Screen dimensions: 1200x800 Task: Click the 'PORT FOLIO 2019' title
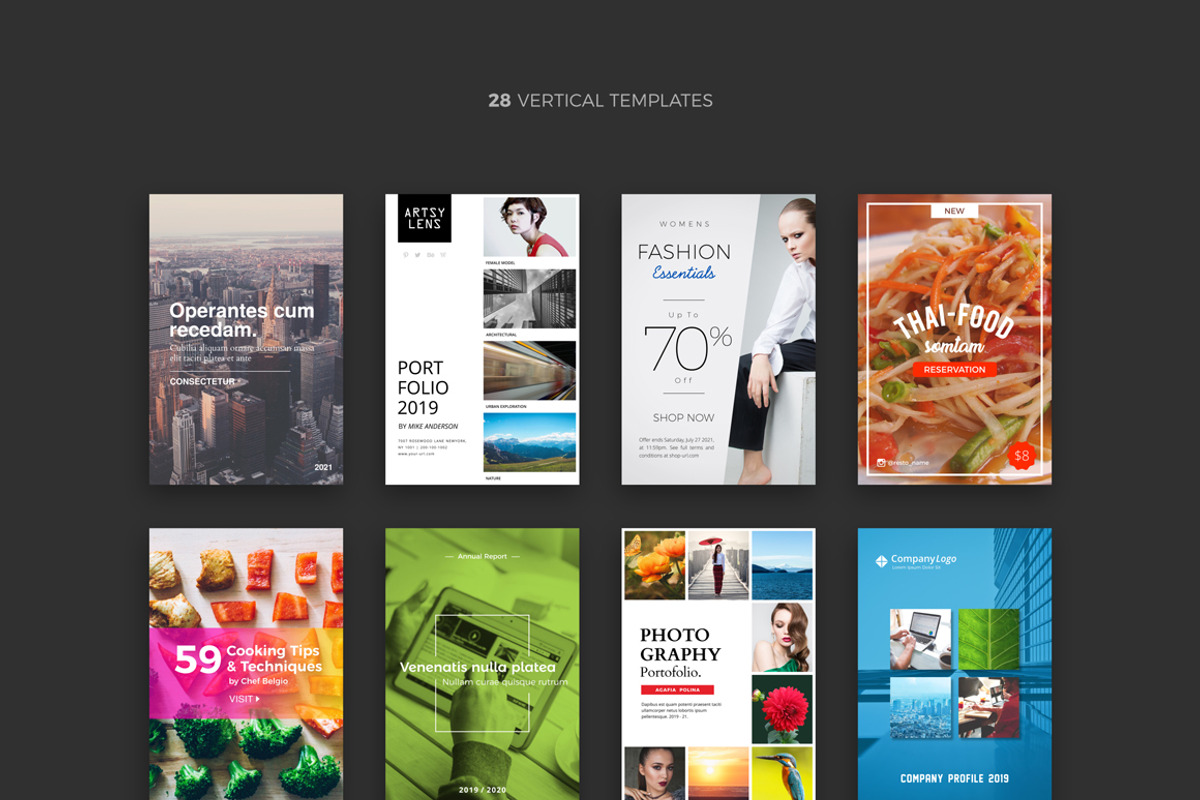423,388
